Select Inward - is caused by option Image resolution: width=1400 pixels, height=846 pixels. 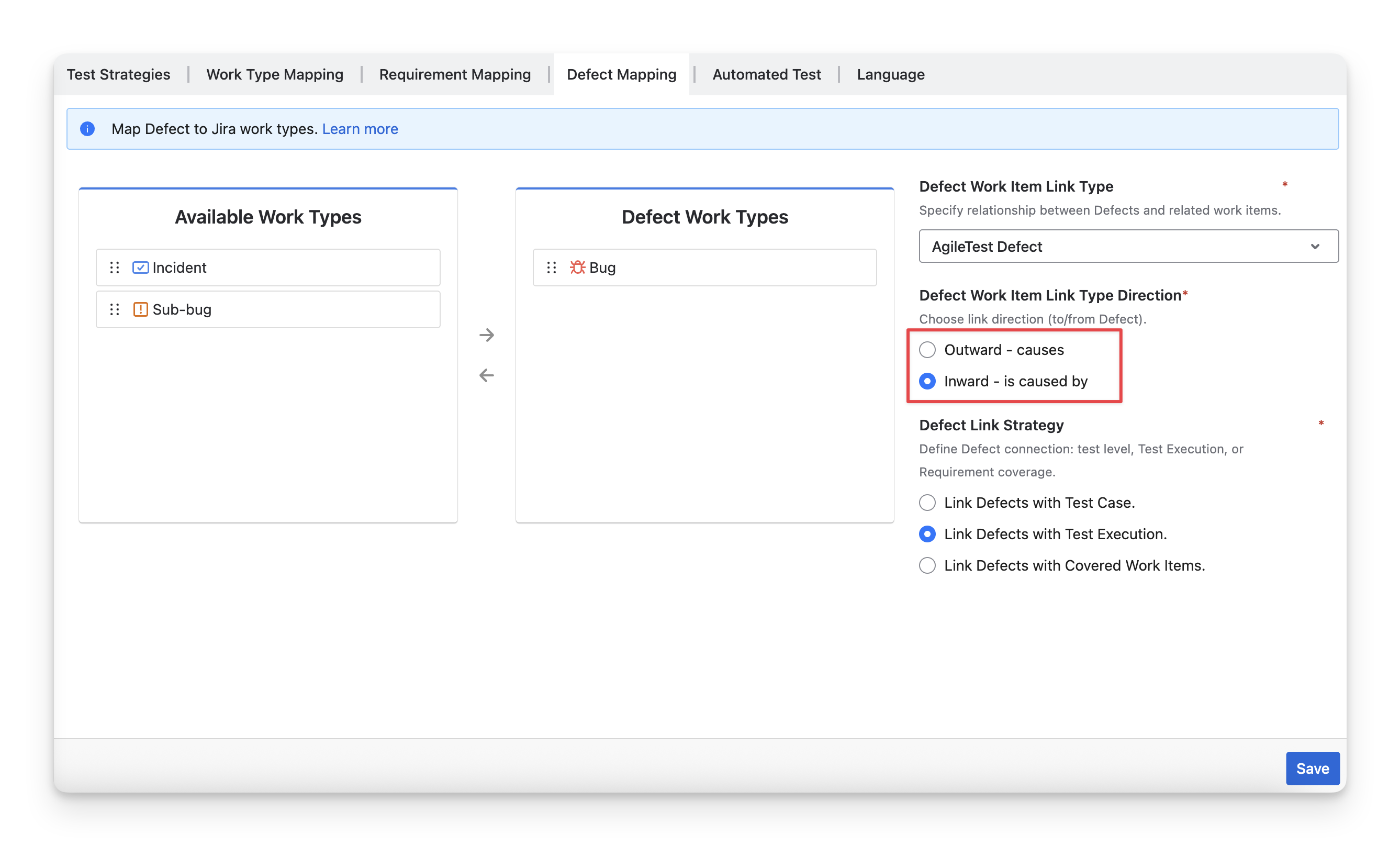927,381
